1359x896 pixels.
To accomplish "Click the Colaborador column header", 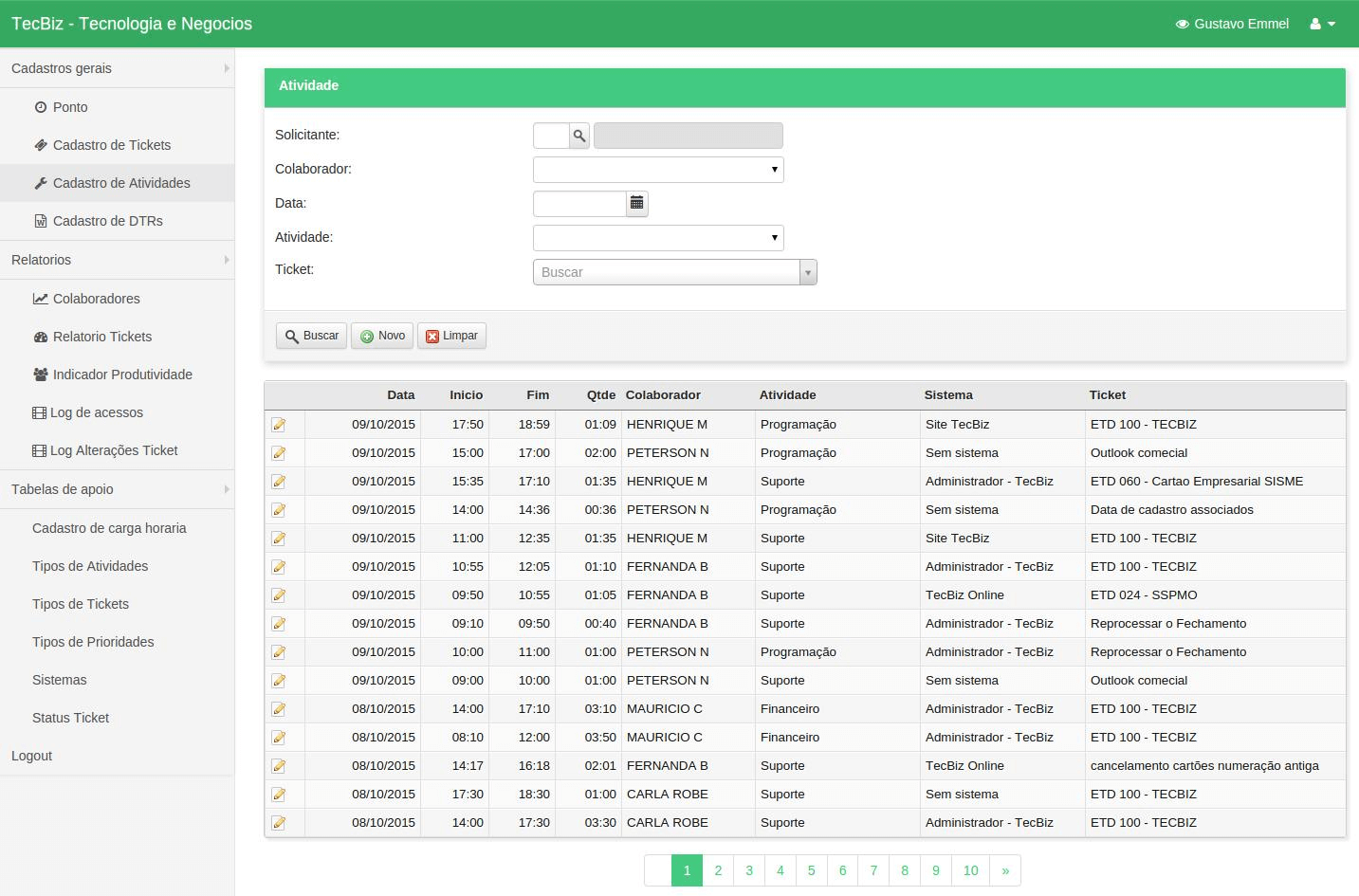I will pyautogui.click(x=663, y=395).
